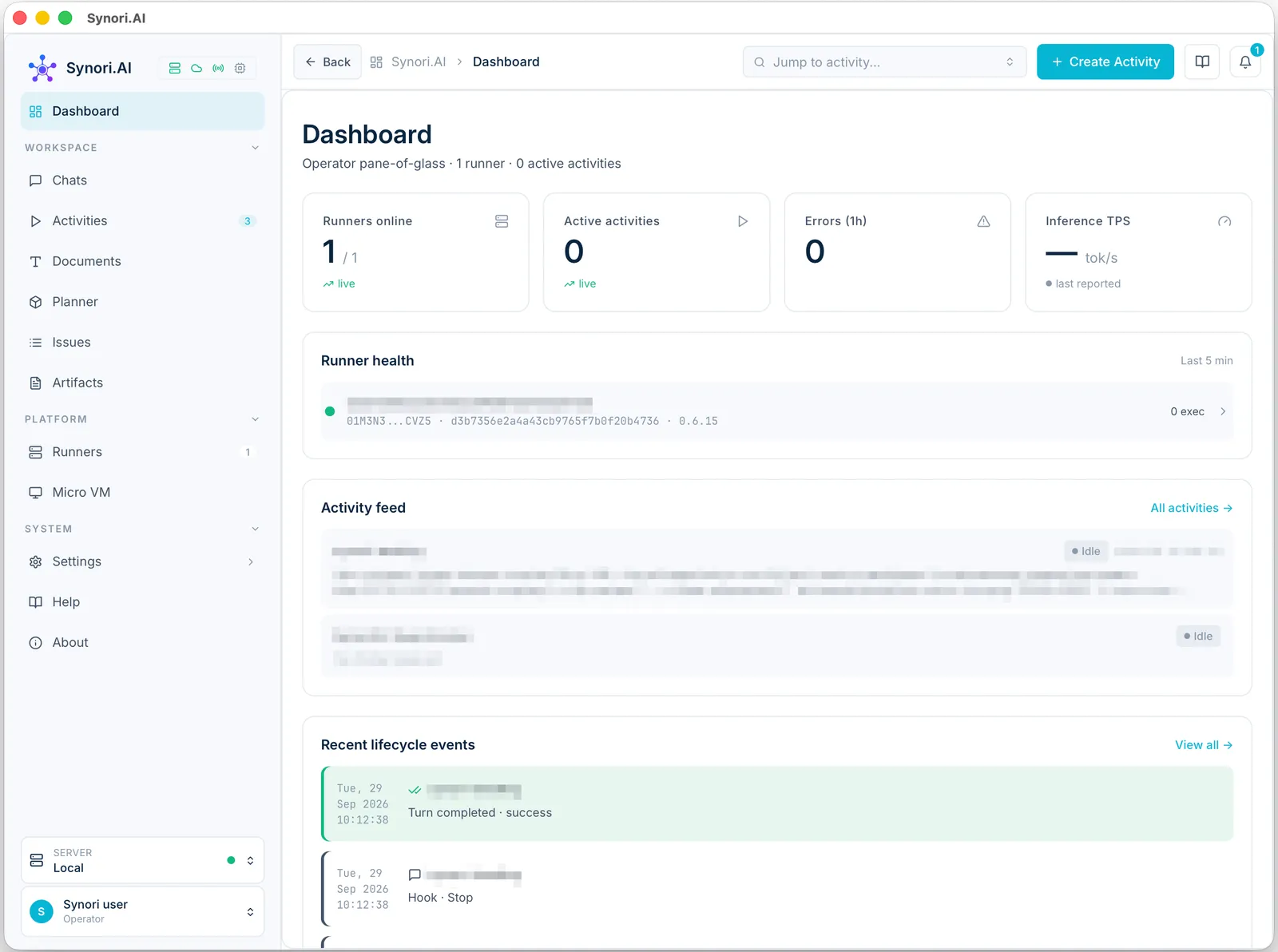Expand the Settings submenu chevron
Screen dimensions: 1278x952
[x=251, y=561]
